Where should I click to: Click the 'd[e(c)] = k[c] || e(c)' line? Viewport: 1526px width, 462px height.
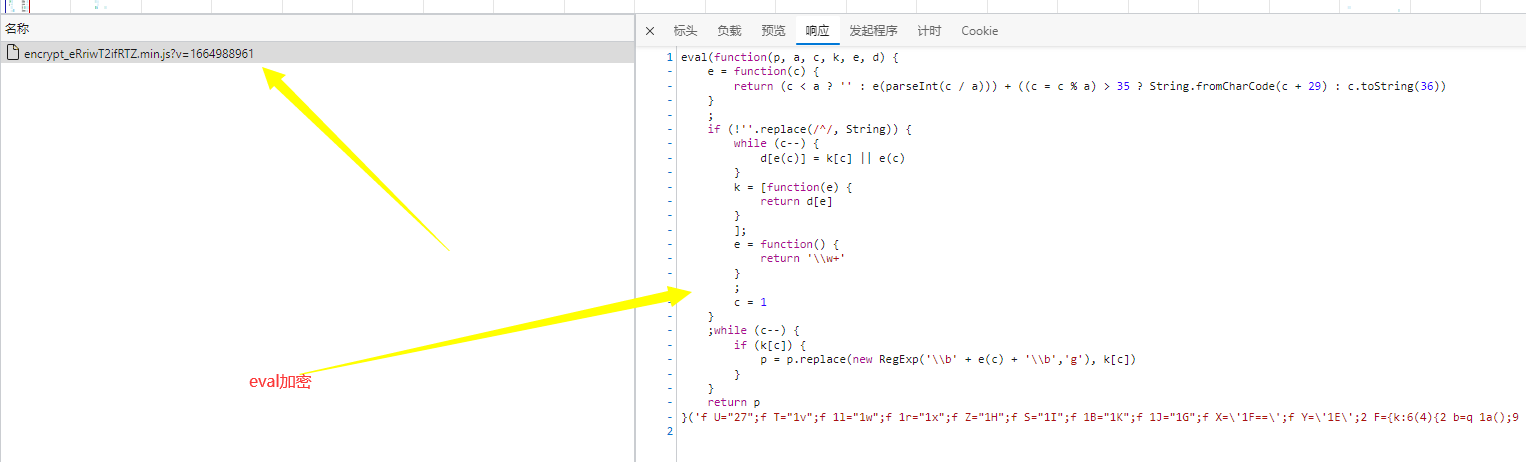coord(832,158)
